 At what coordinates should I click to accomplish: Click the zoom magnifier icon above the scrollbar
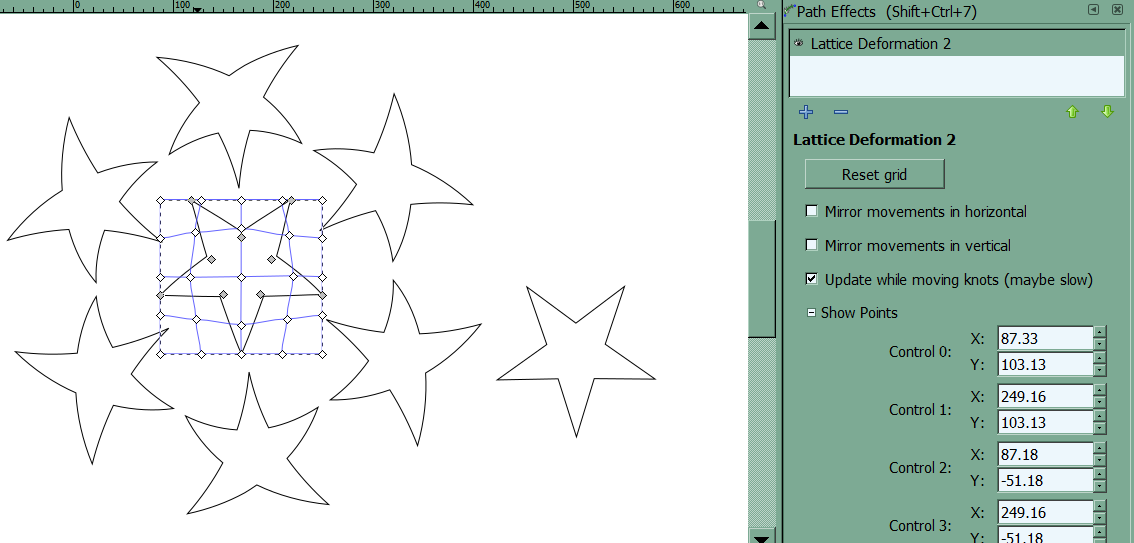[761, 5]
